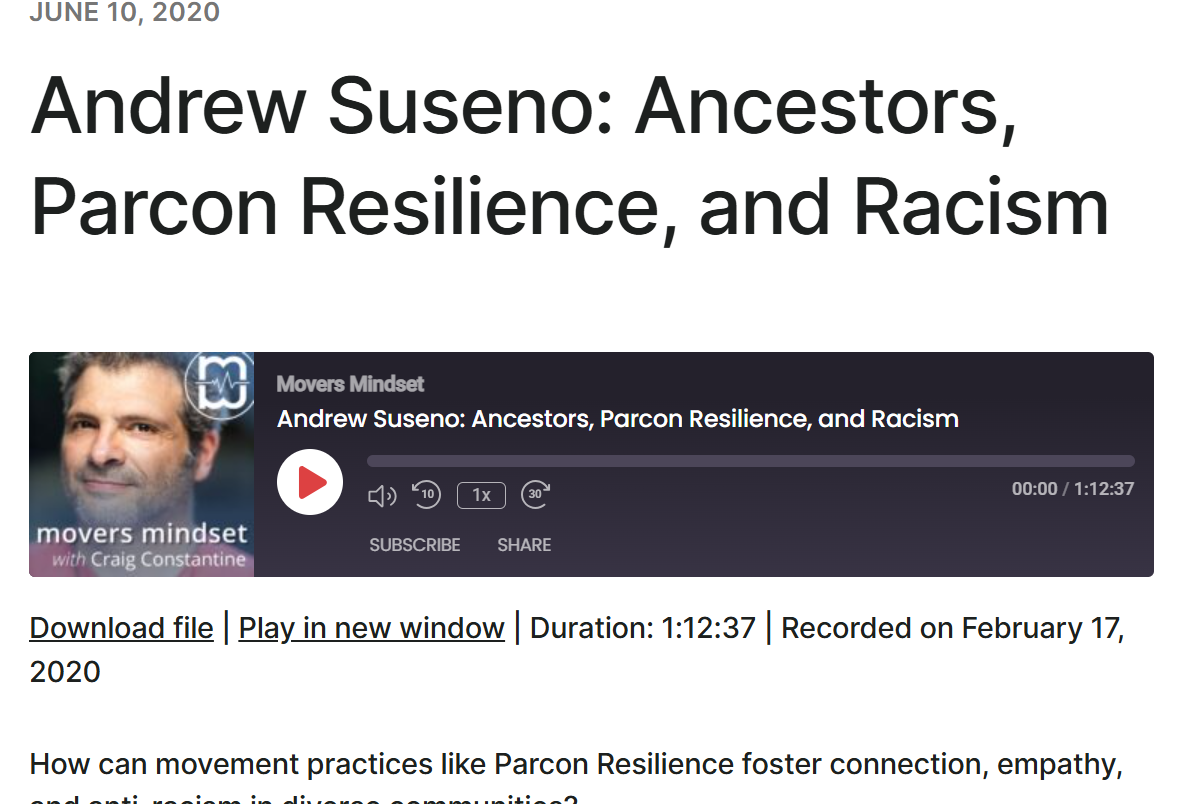This screenshot has height=804, width=1203.
Task: Click the podcast cover artwork thumbnail
Action: (141, 464)
